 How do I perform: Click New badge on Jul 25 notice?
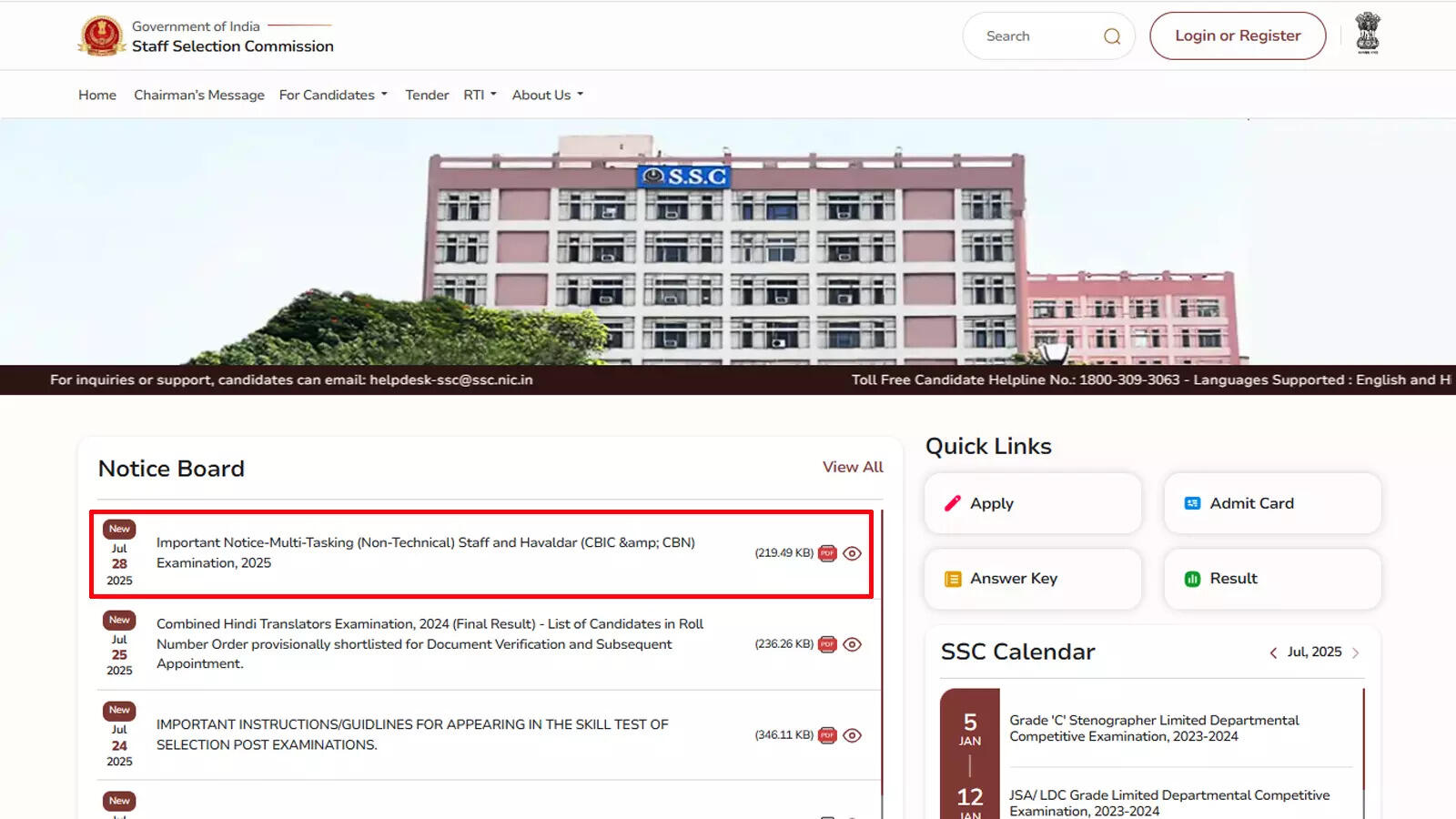tap(119, 620)
